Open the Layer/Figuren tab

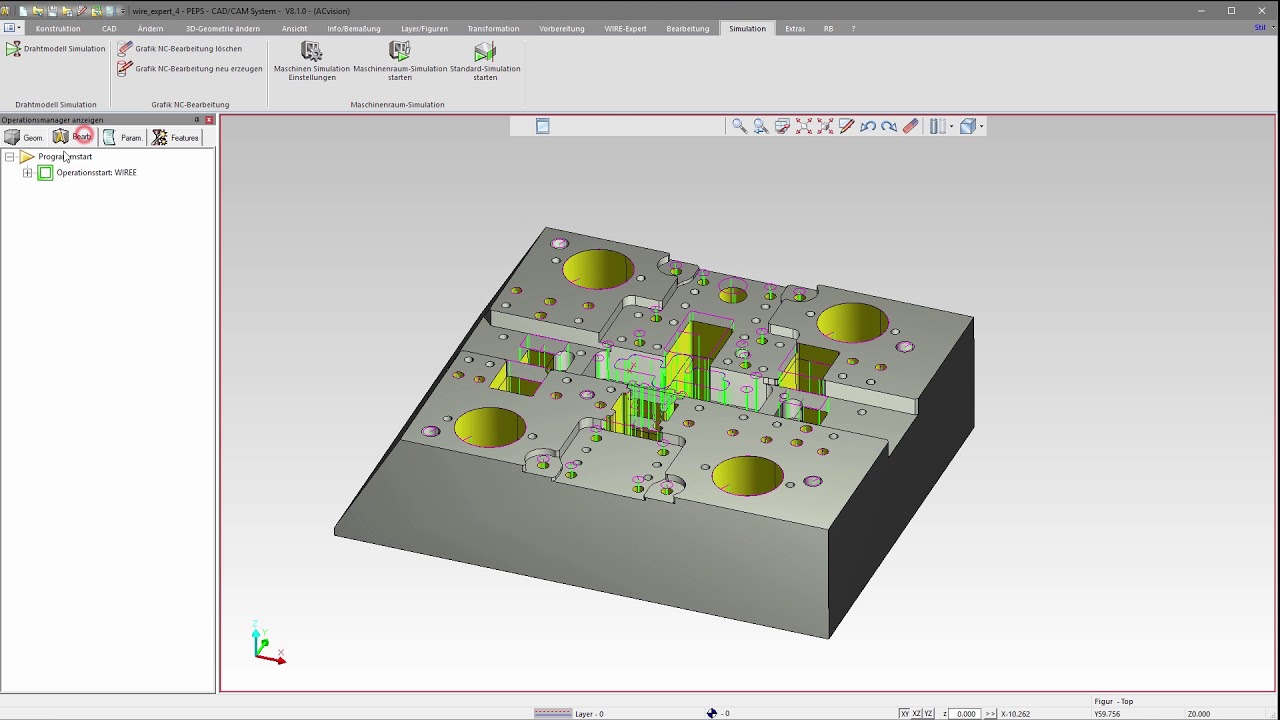424,29
